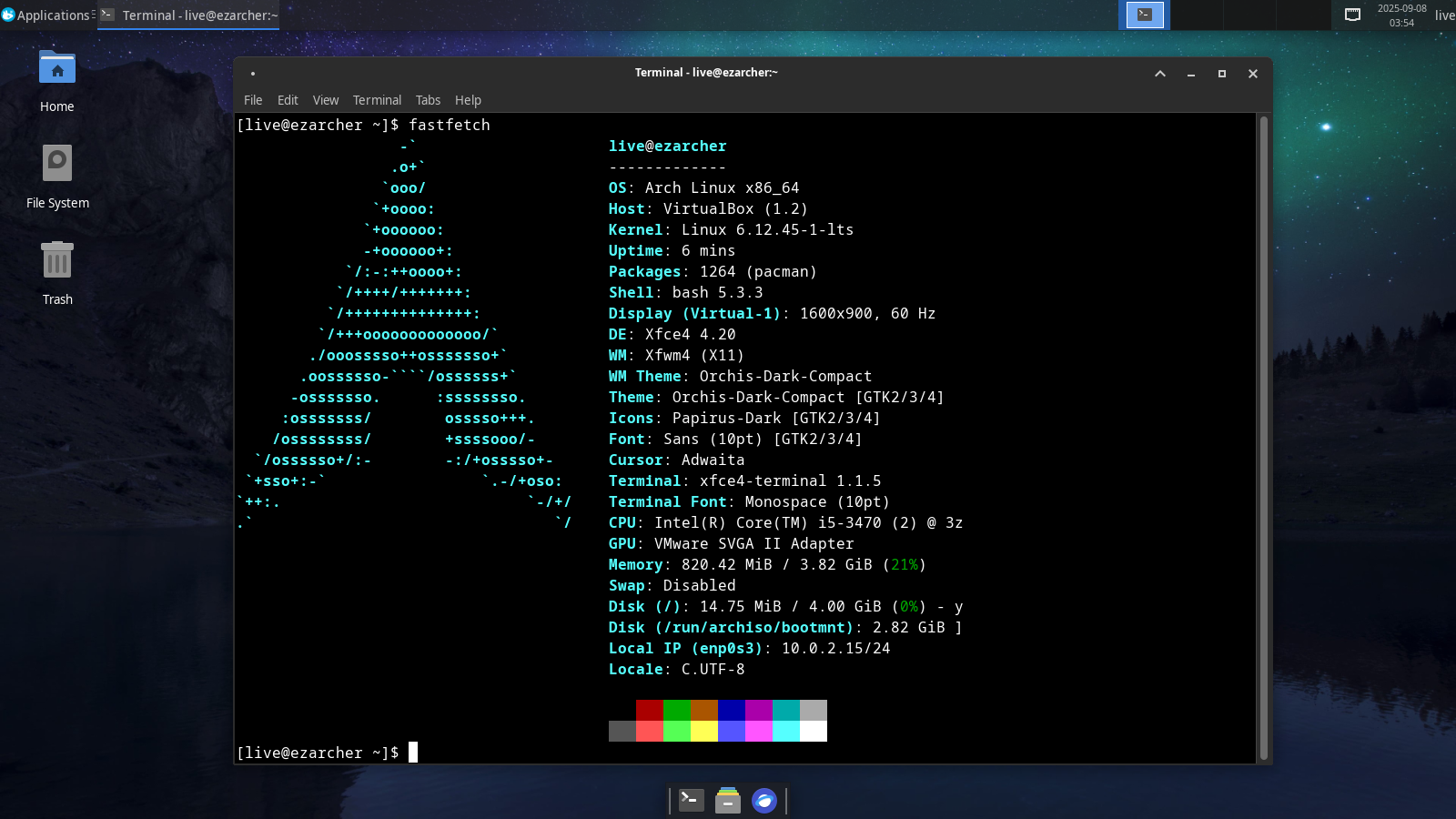Maximize the Terminal window
Image resolution: width=1456 pixels, height=819 pixels.
[x=1222, y=74]
